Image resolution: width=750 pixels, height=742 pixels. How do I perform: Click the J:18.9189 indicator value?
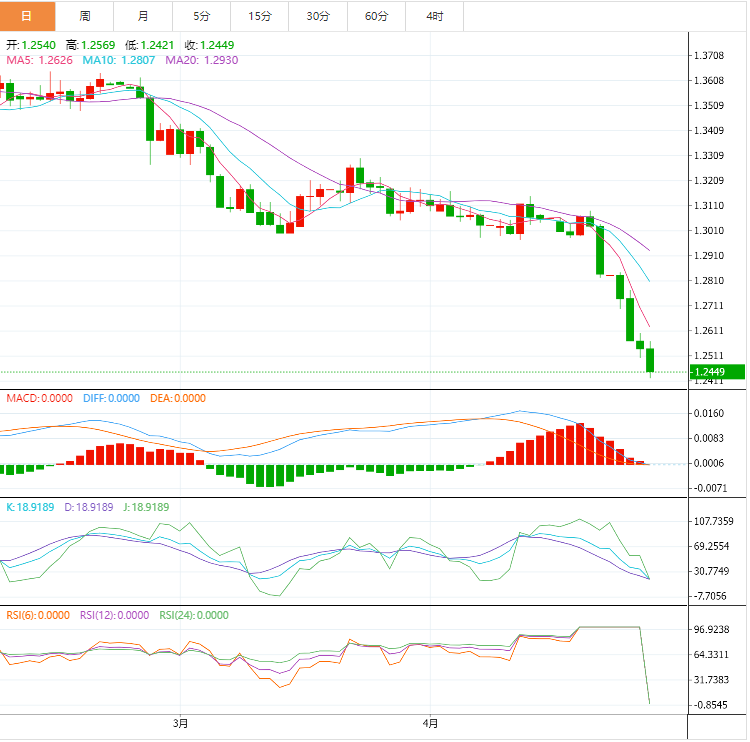coord(146,507)
